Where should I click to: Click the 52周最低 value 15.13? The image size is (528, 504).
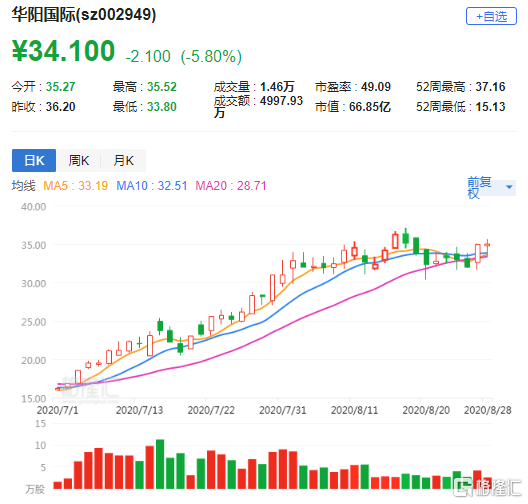tap(490, 107)
